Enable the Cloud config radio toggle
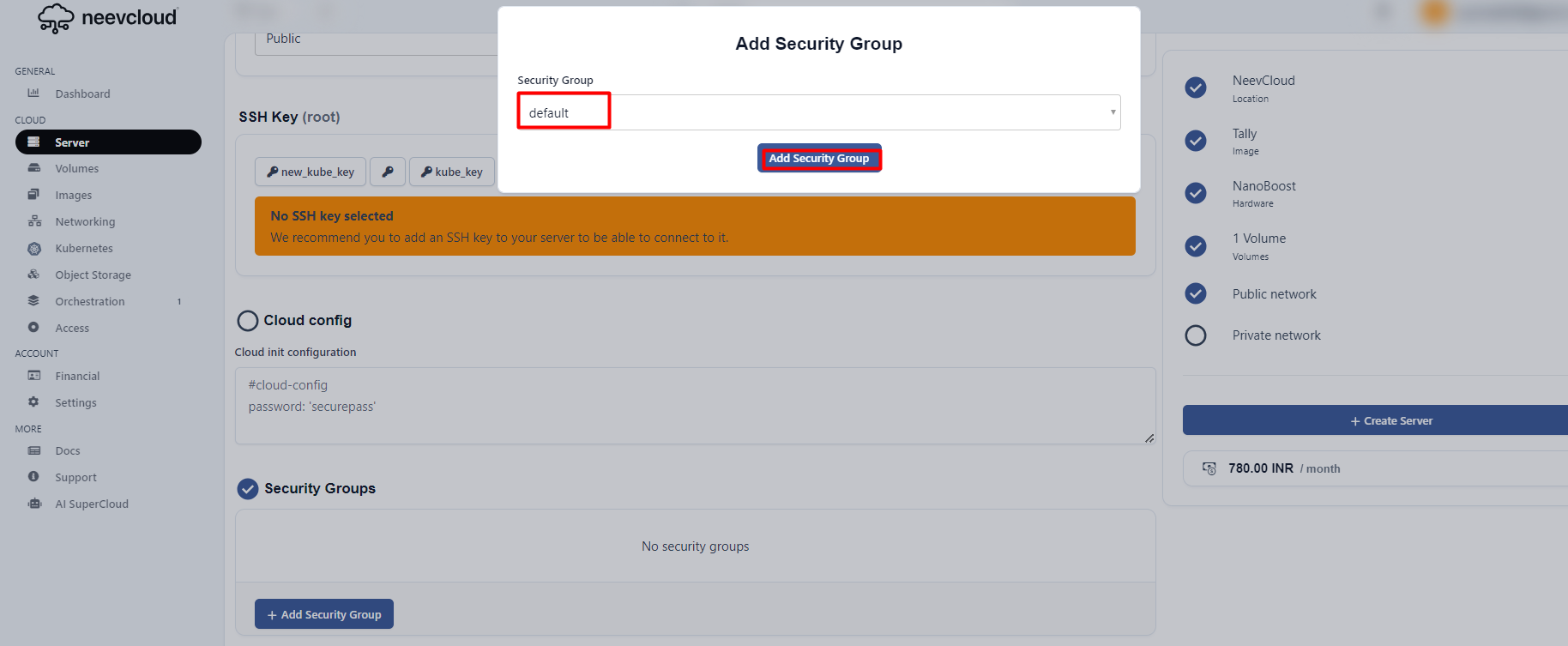This screenshot has height=646, width=1568. click(248, 321)
